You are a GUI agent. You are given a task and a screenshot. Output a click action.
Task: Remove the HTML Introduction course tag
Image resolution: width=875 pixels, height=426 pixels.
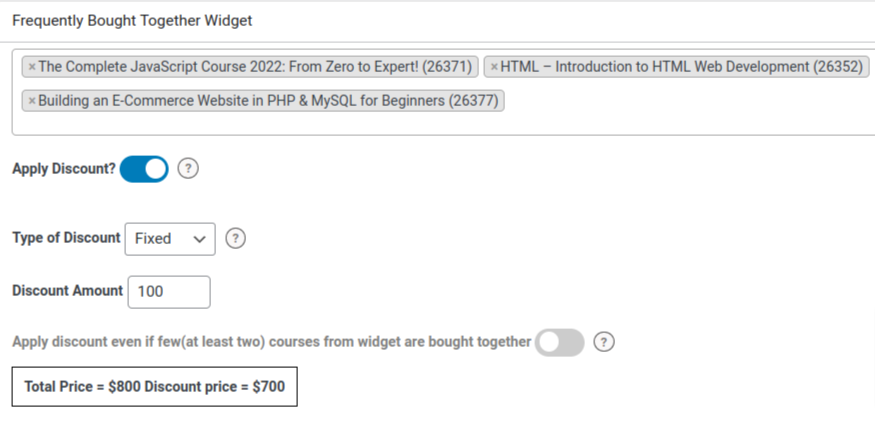click(494, 67)
